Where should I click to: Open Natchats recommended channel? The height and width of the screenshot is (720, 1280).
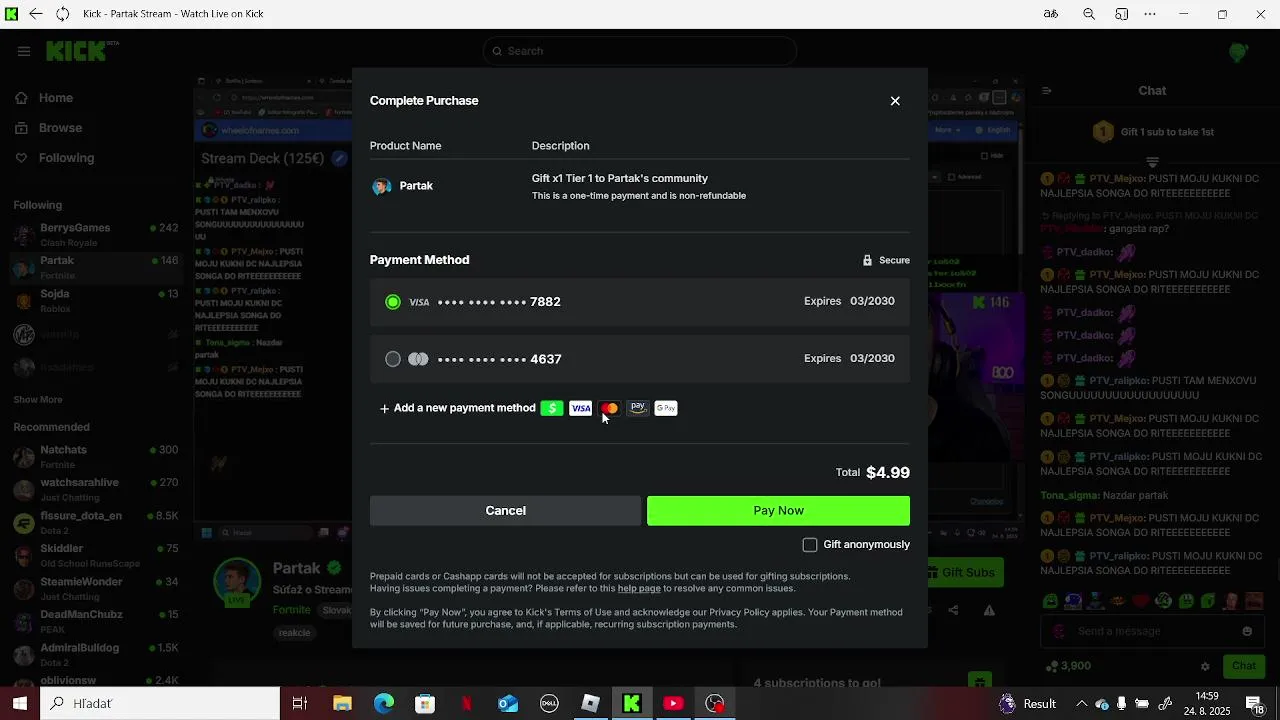click(x=95, y=457)
